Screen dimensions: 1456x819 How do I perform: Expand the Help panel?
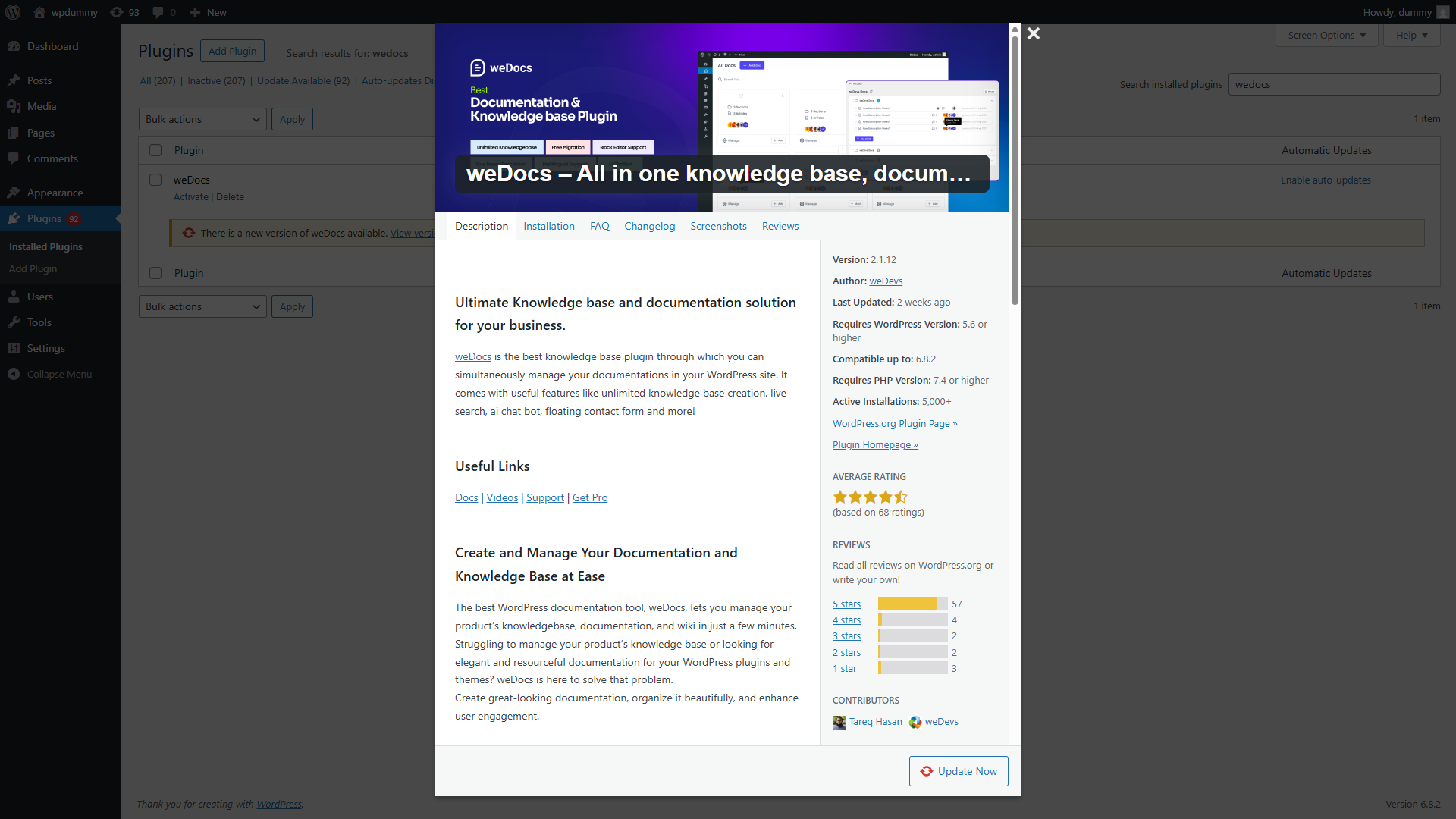coord(1411,35)
